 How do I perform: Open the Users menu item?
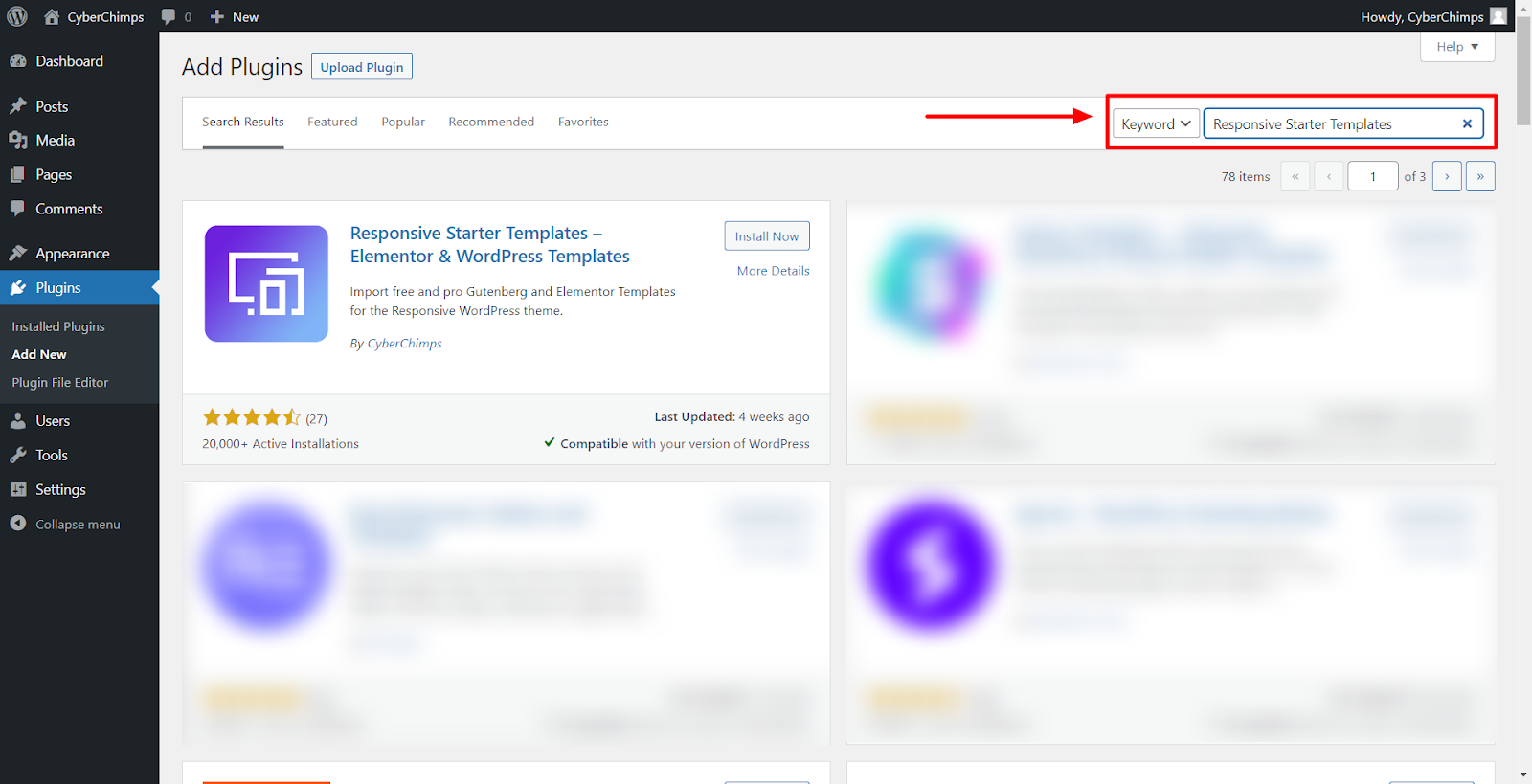[79, 421]
